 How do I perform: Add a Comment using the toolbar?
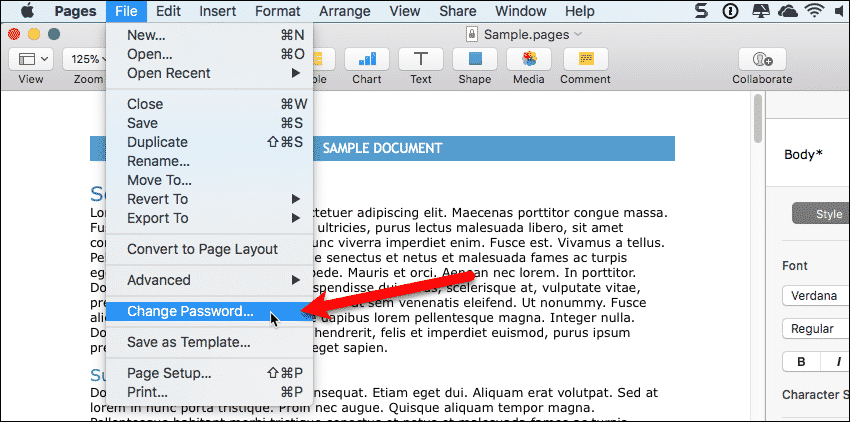pyautogui.click(x=585, y=59)
